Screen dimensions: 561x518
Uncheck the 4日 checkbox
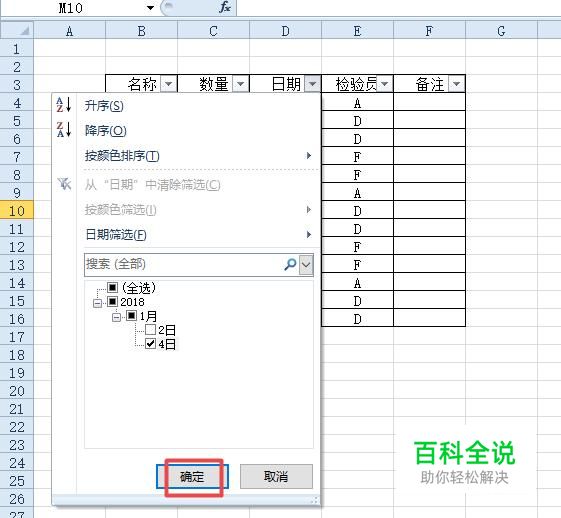coord(150,343)
